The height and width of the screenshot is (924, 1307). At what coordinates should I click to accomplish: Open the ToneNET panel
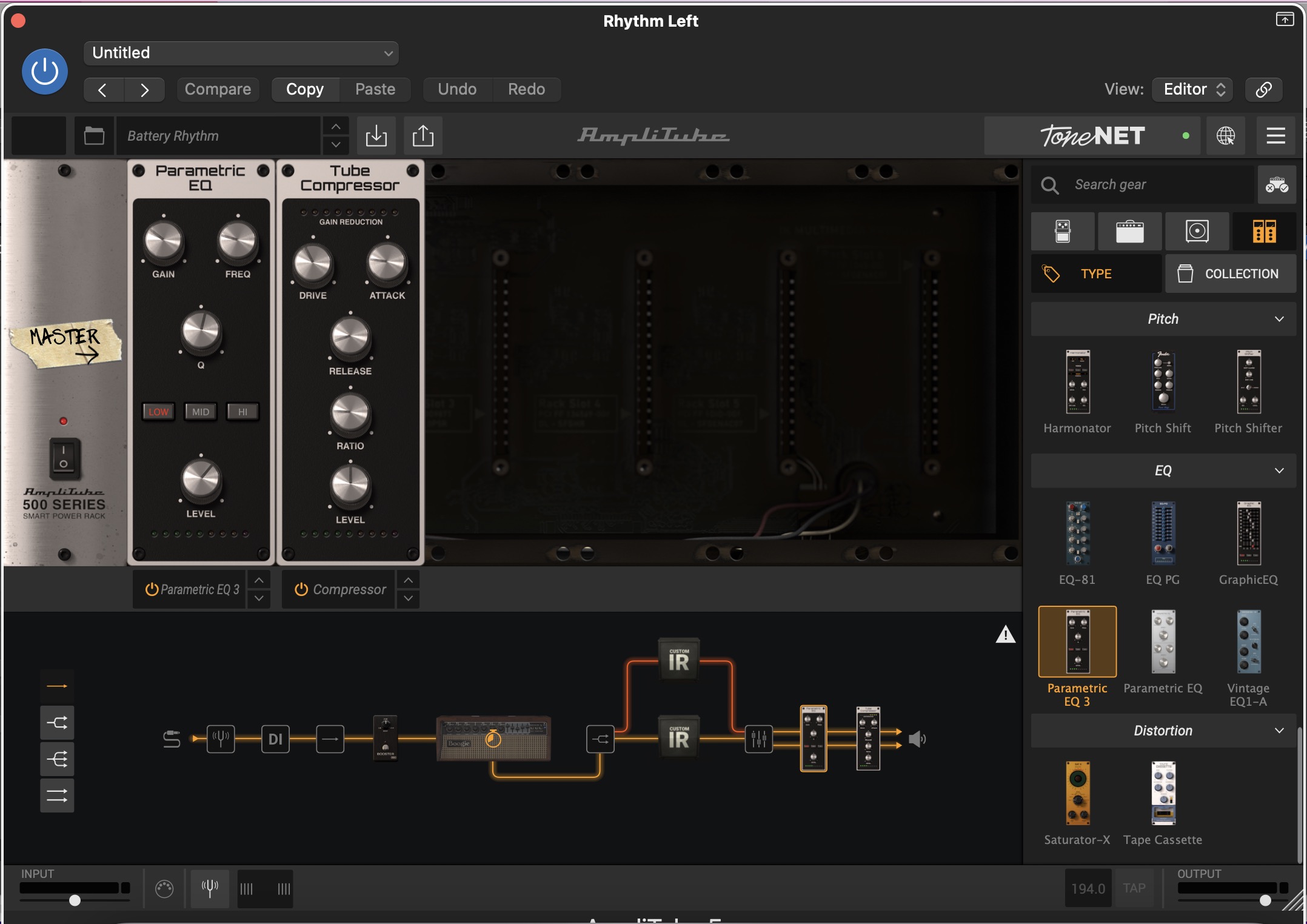pyautogui.click(x=1092, y=136)
